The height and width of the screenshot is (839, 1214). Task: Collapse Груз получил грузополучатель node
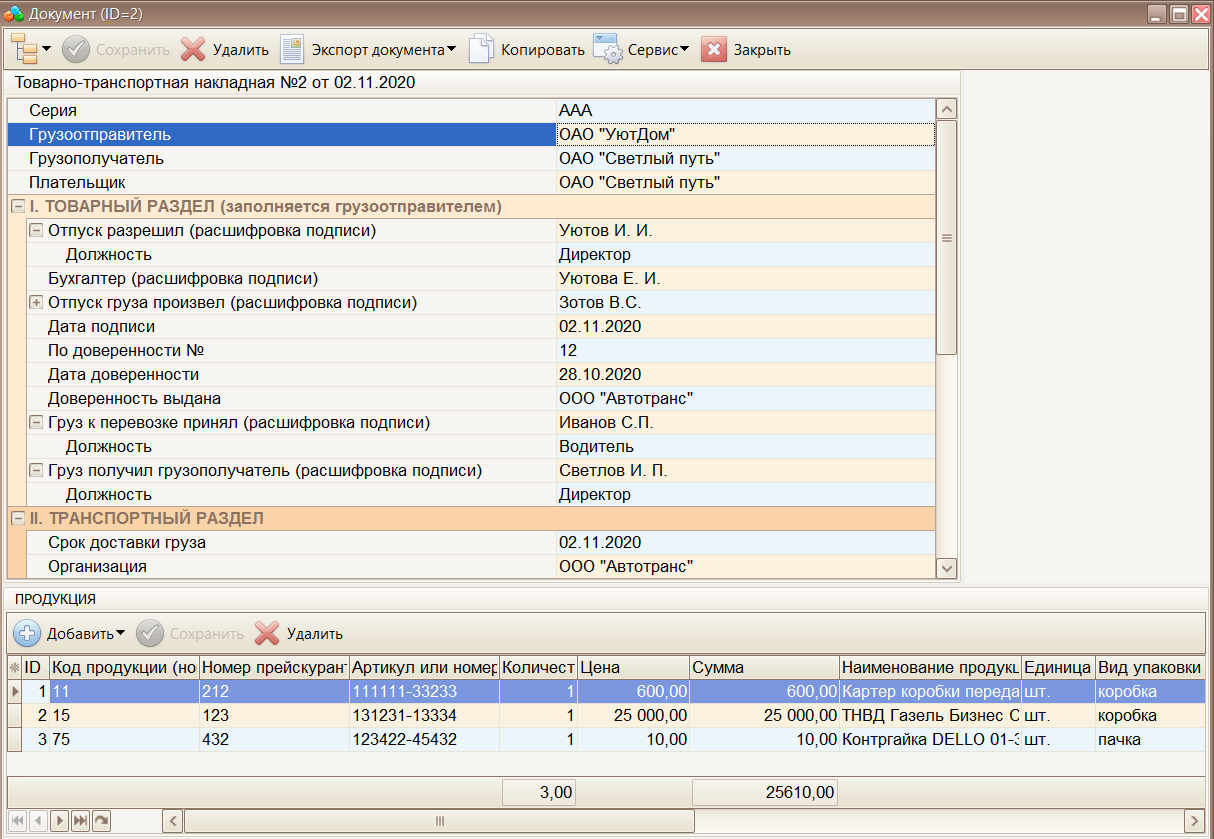36,471
